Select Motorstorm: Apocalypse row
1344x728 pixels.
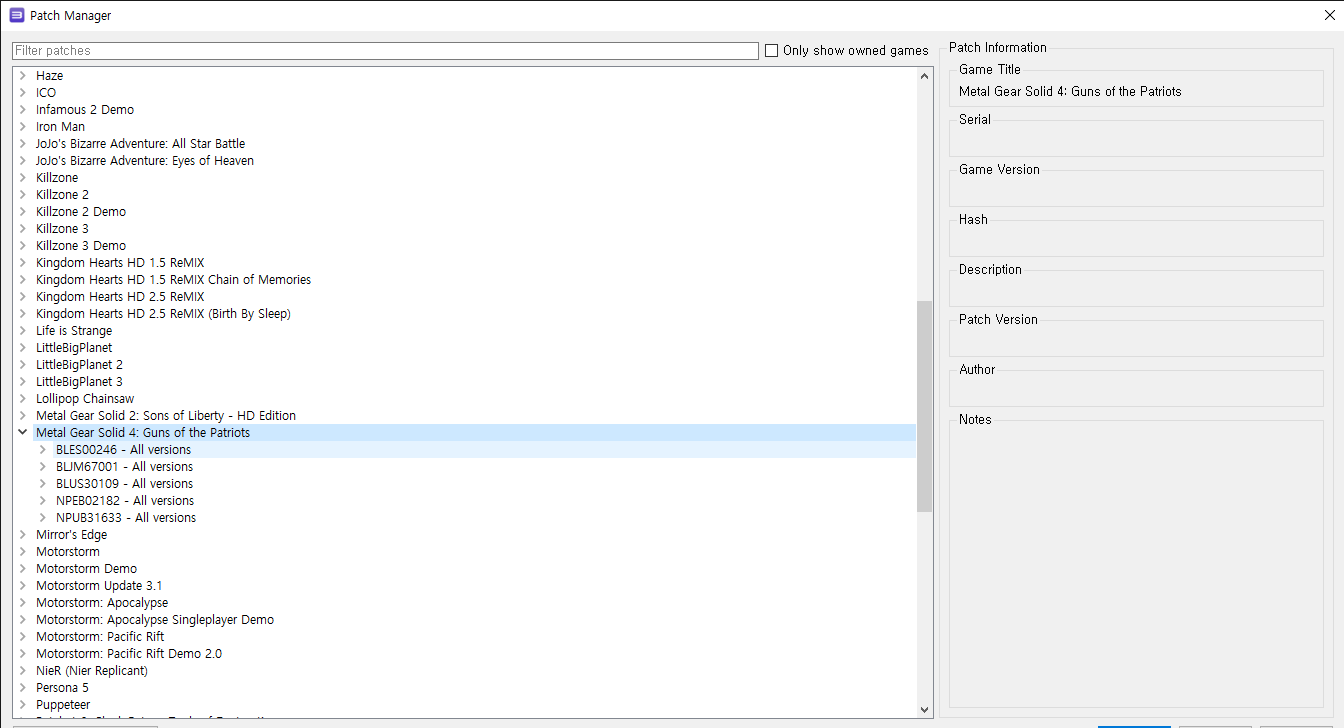(x=102, y=603)
